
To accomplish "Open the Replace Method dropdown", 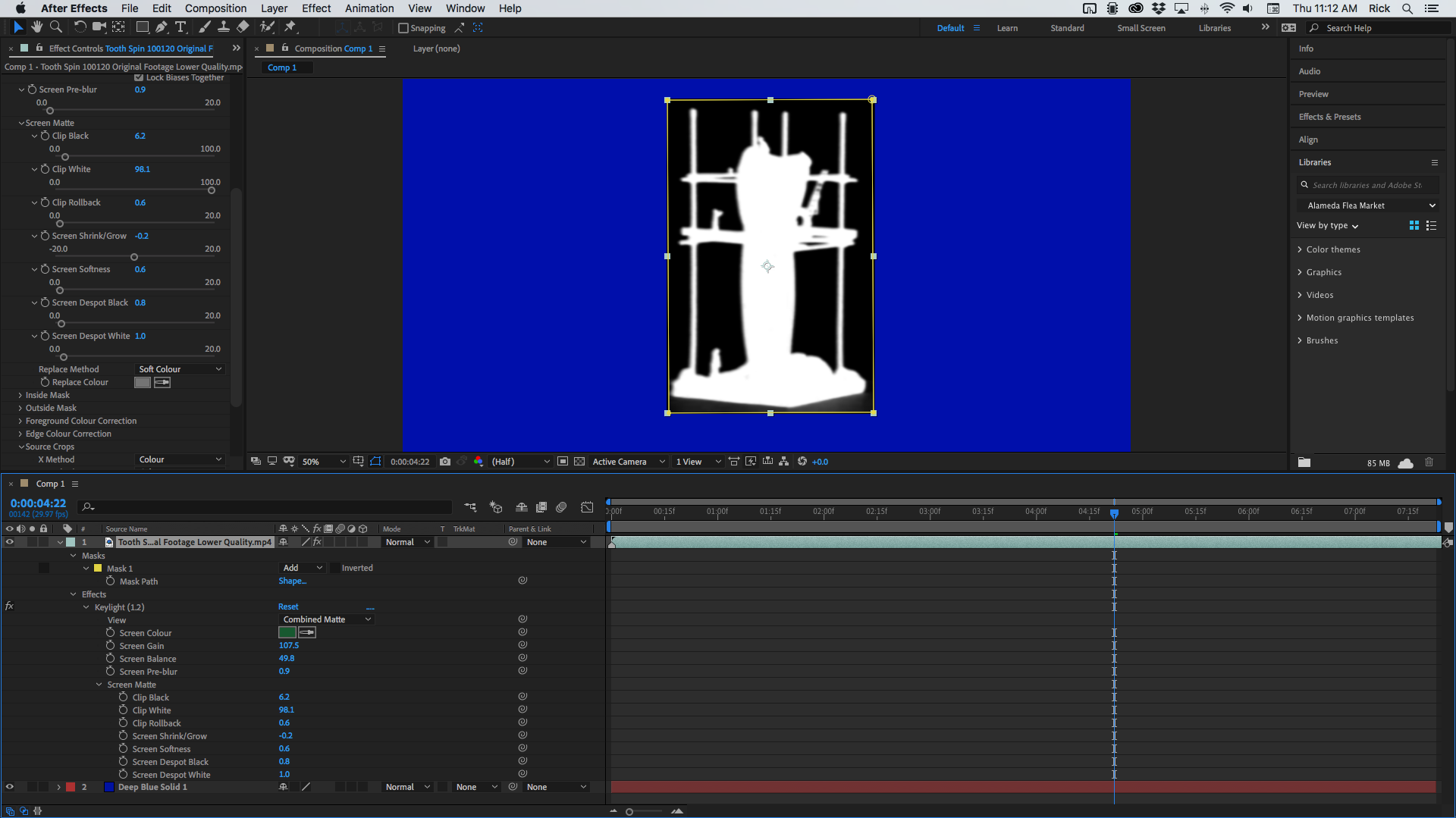I will coord(179,369).
